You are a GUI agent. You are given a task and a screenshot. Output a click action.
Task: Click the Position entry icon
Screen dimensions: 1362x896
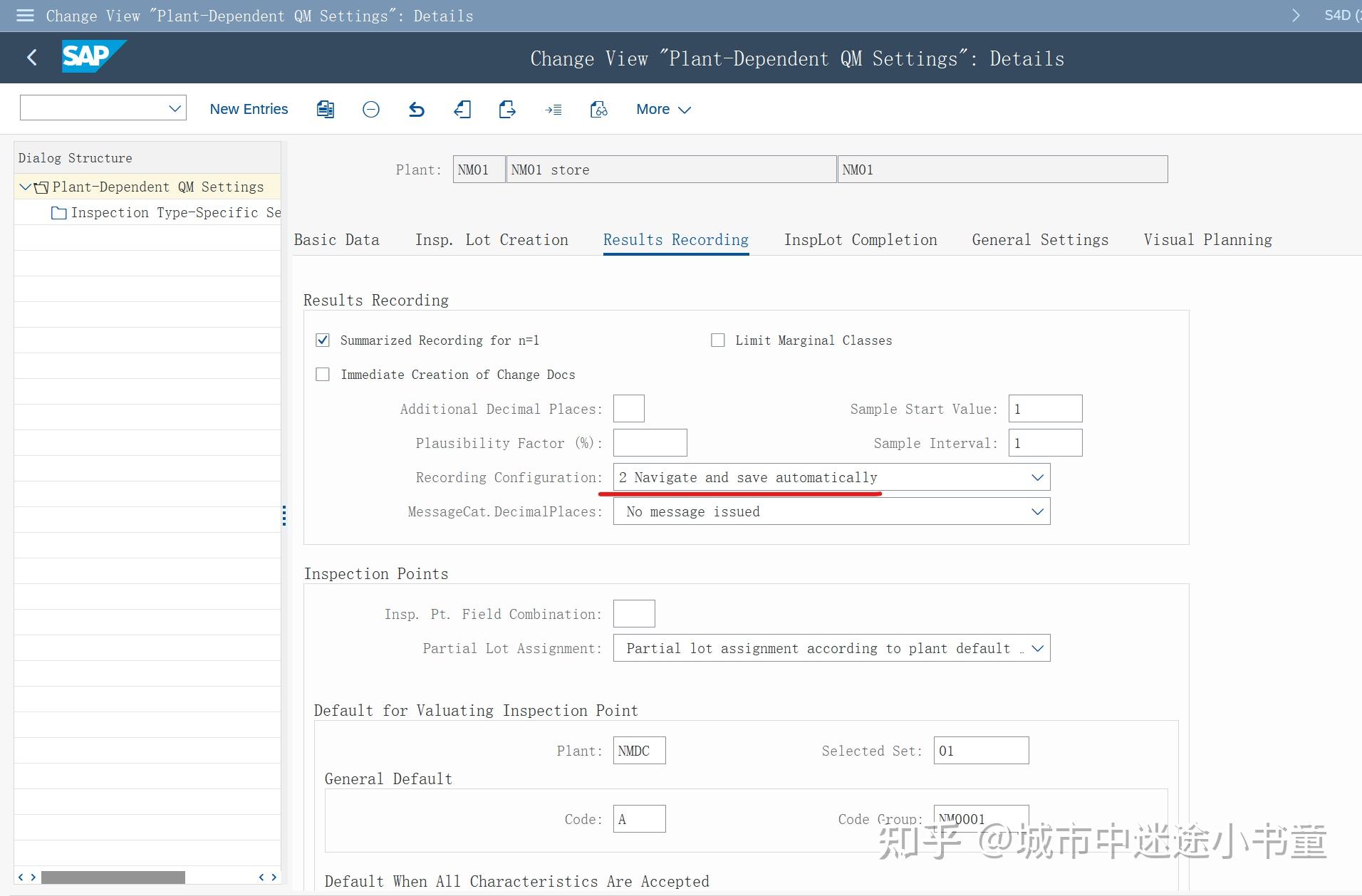coord(553,109)
